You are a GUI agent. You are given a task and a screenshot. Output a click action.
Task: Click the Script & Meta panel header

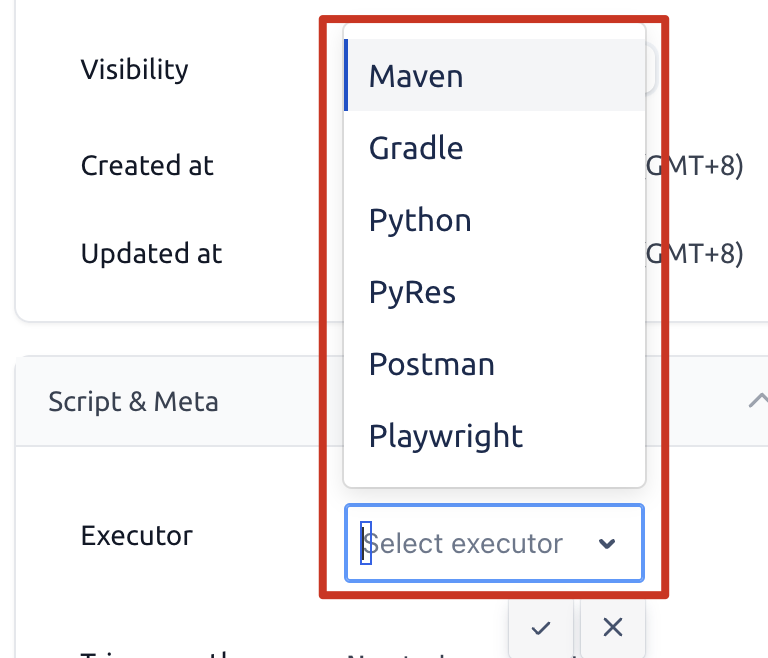pos(133,401)
